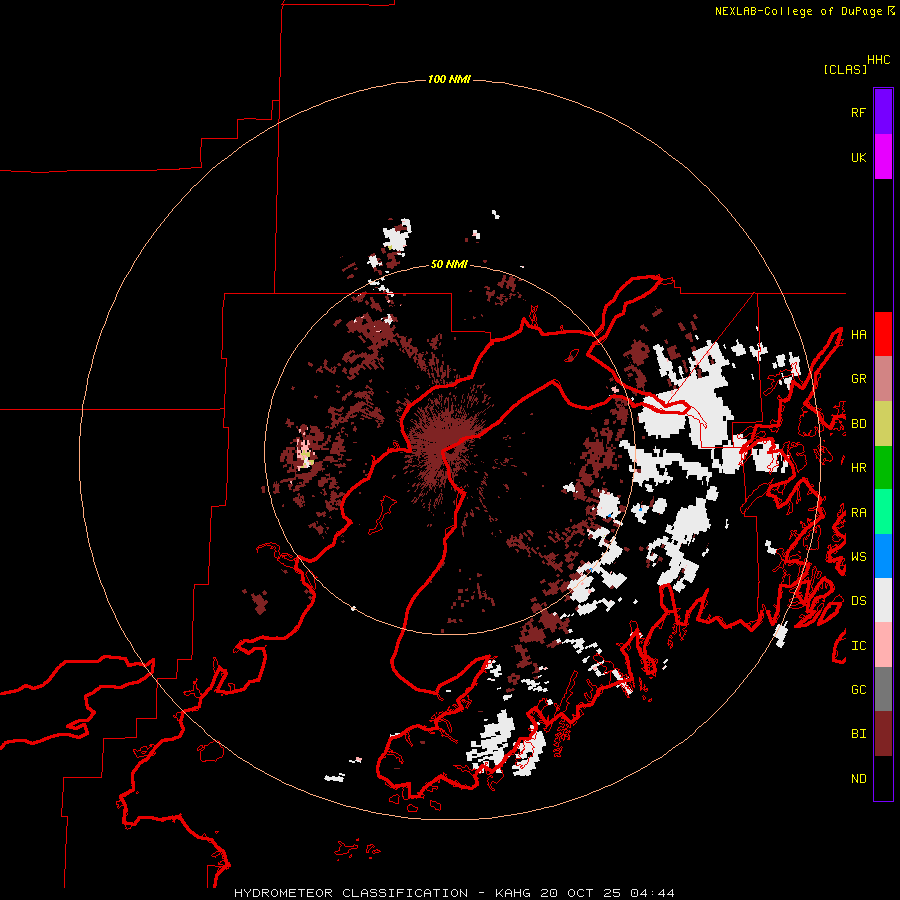
Task: Click the RA legend label
Action: point(858,513)
